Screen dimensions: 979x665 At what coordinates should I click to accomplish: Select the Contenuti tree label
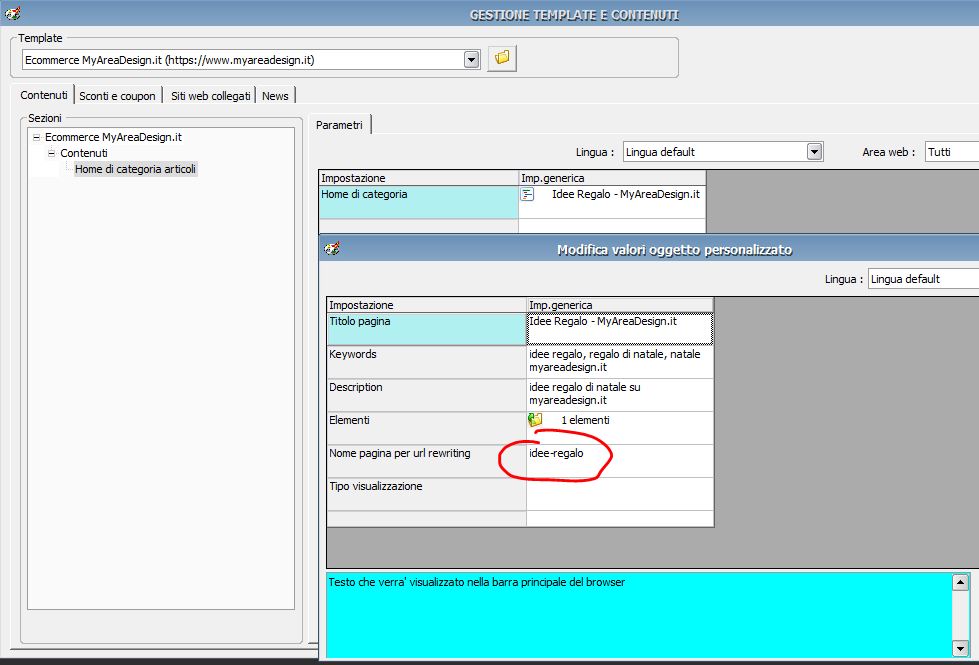coord(84,153)
